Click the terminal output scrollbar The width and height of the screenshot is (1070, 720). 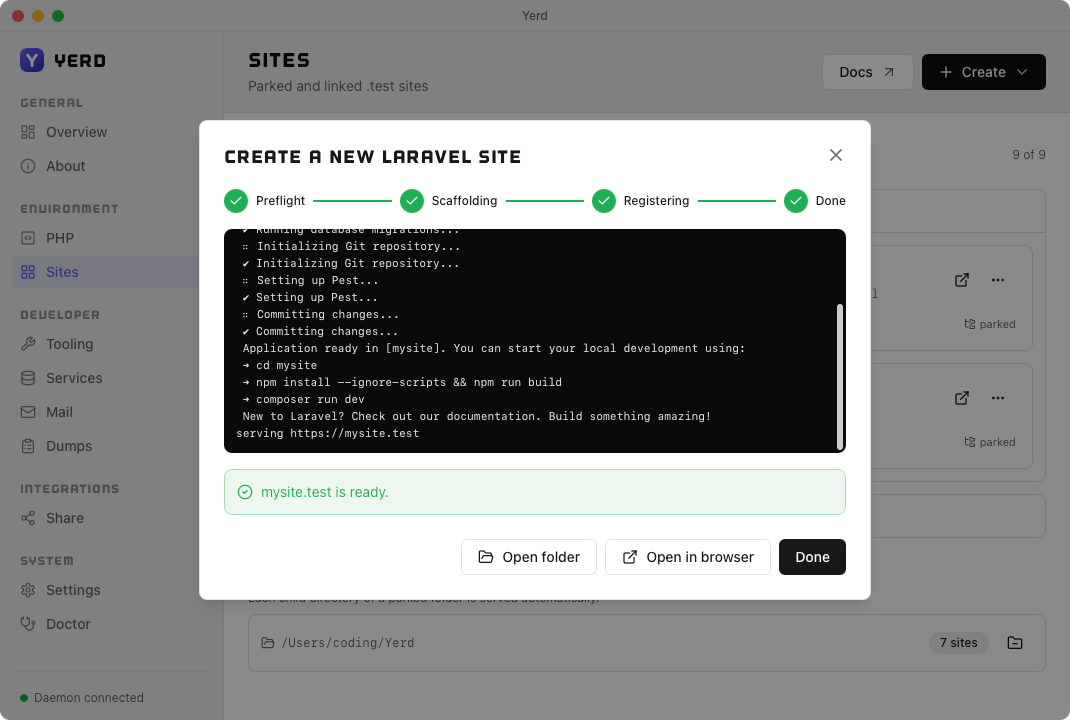[839, 377]
